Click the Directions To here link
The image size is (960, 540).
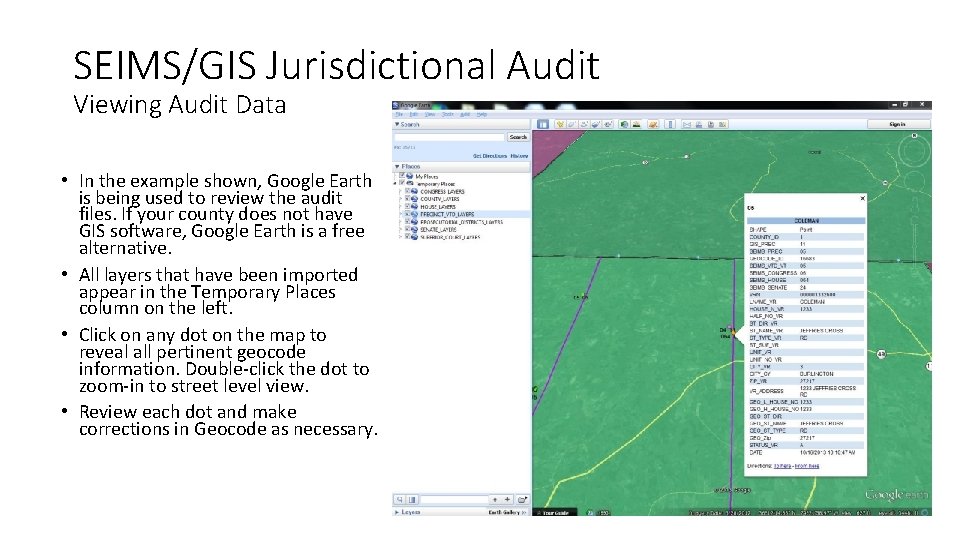[x=782, y=466]
